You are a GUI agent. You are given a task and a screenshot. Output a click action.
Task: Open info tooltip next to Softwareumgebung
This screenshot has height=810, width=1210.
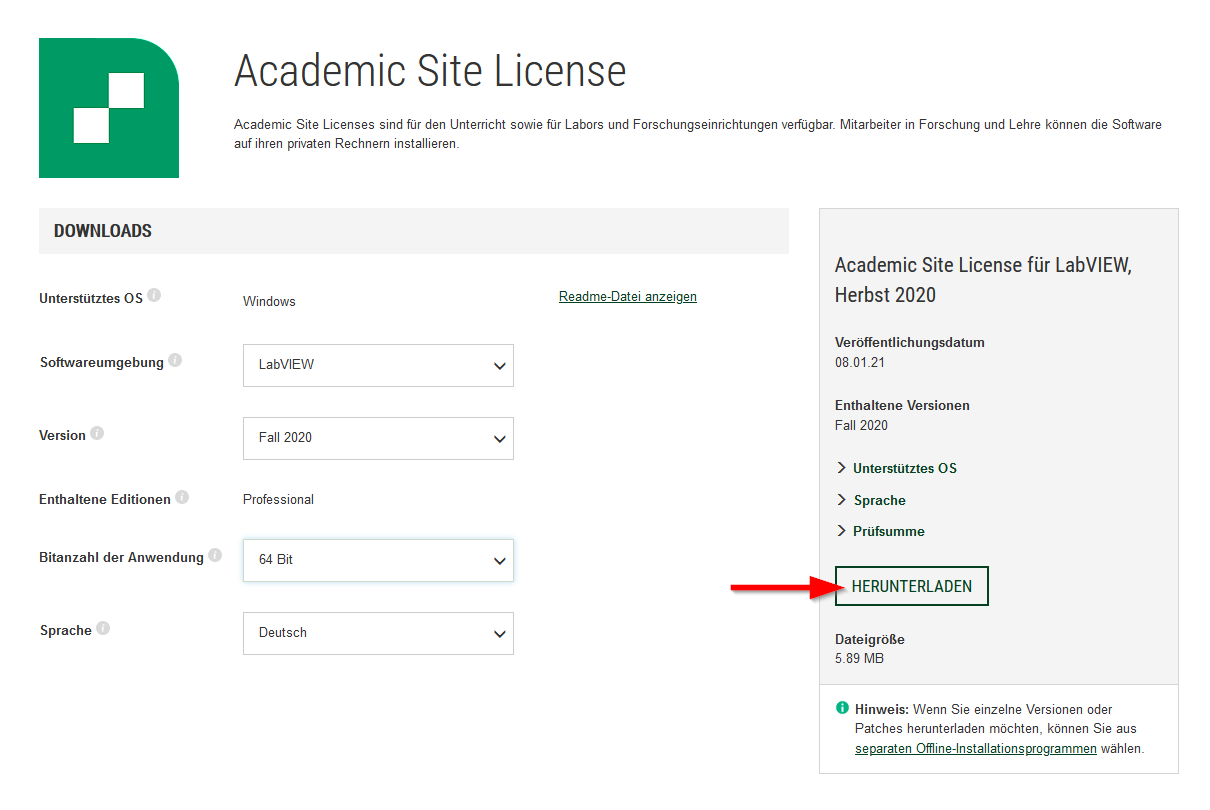point(175,360)
